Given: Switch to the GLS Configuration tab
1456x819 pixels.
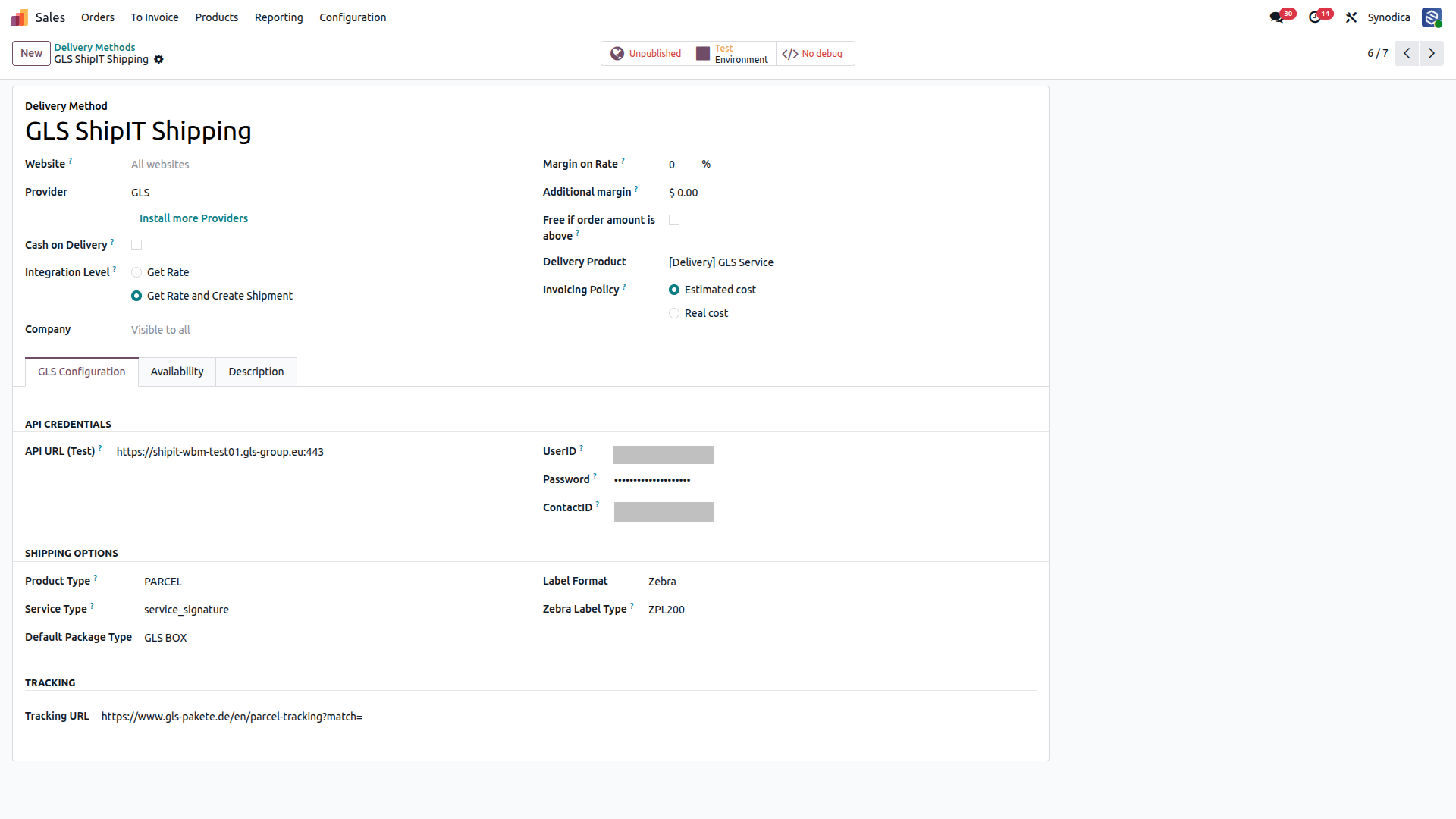Looking at the screenshot, I should 82,372.
